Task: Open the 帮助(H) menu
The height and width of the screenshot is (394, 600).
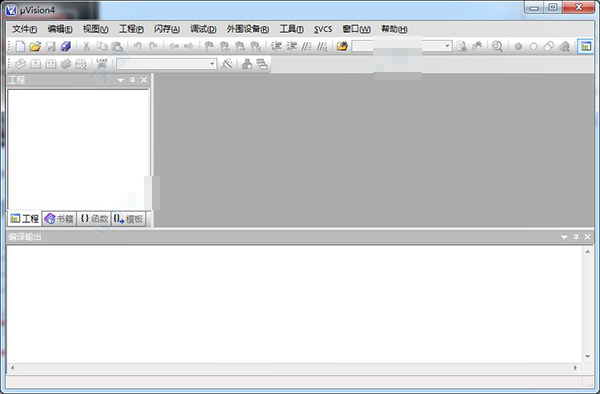Action: [x=394, y=29]
